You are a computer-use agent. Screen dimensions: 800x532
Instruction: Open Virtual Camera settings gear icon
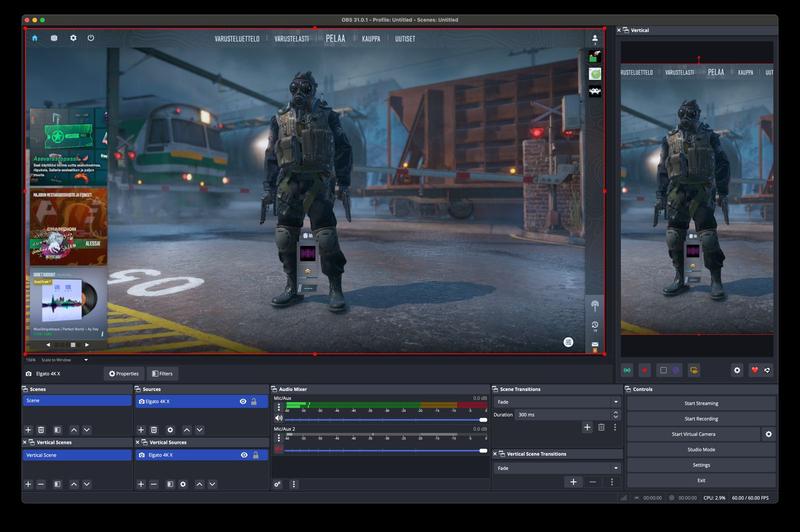tap(768, 434)
